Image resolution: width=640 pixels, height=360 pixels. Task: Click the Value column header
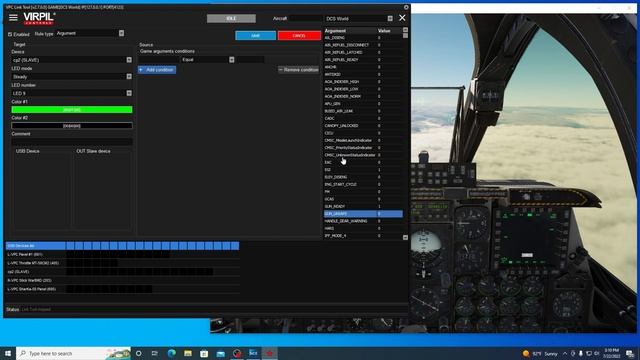(x=389, y=31)
